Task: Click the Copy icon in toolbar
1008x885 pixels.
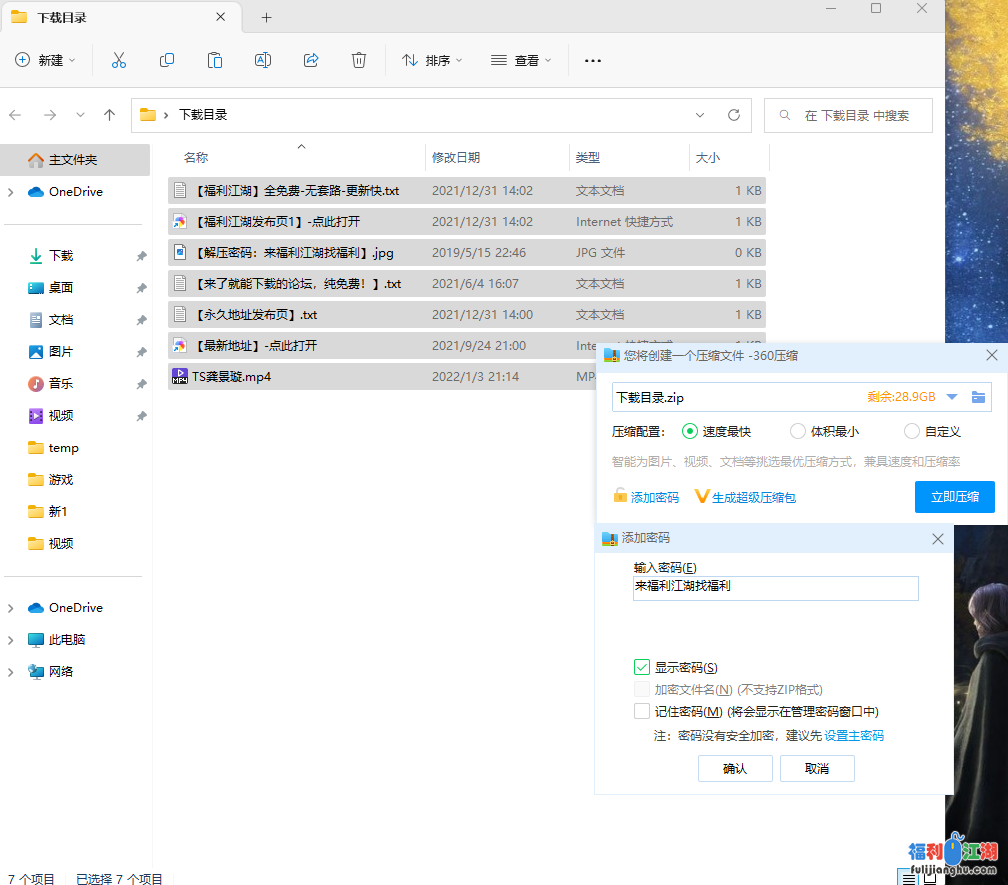Action: pos(167,61)
